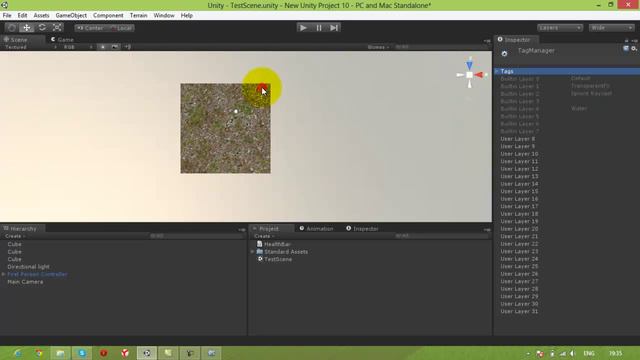Open File Explorer from the taskbar
The height and width of the screenshot is (360, 640).
60,353
